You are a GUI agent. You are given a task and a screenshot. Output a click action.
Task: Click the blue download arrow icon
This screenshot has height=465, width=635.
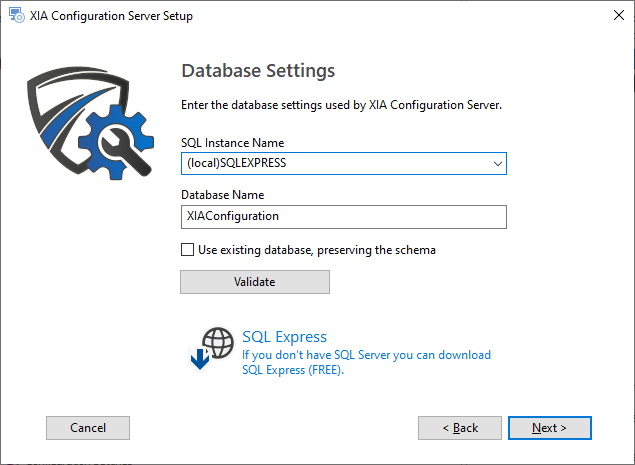click(200, 359)
